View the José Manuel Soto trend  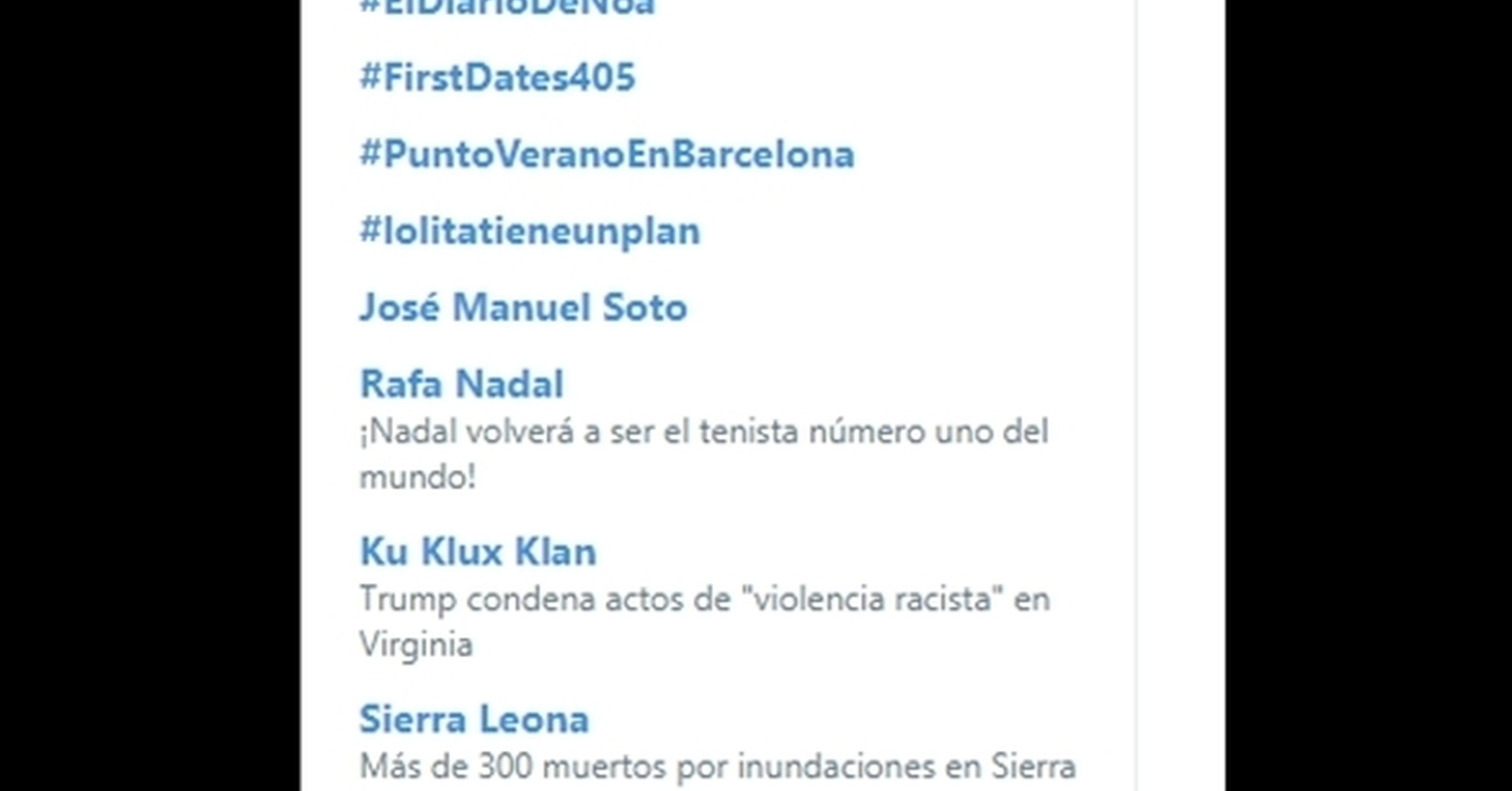(523, 307)
